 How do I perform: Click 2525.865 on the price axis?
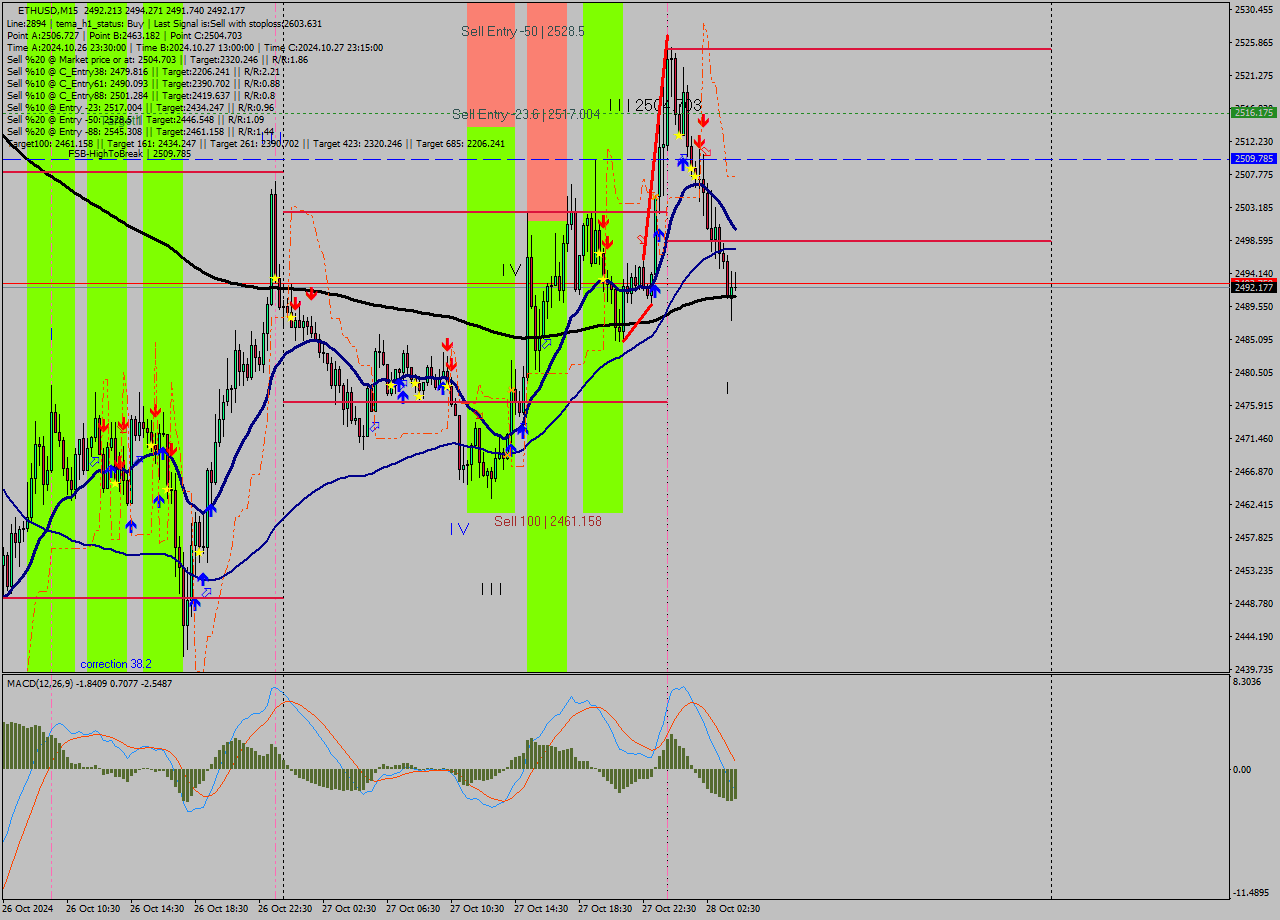(x=1254, y=42)
